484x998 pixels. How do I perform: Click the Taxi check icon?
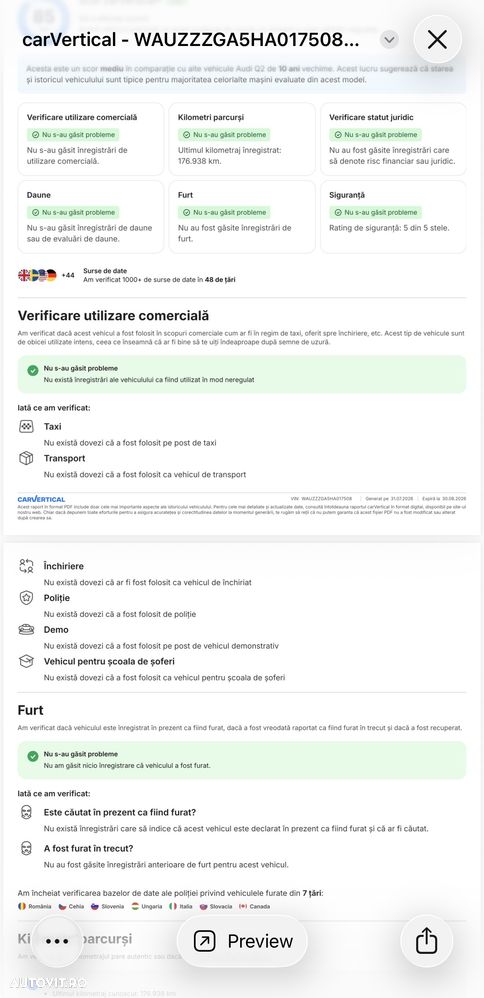[26, 426]
